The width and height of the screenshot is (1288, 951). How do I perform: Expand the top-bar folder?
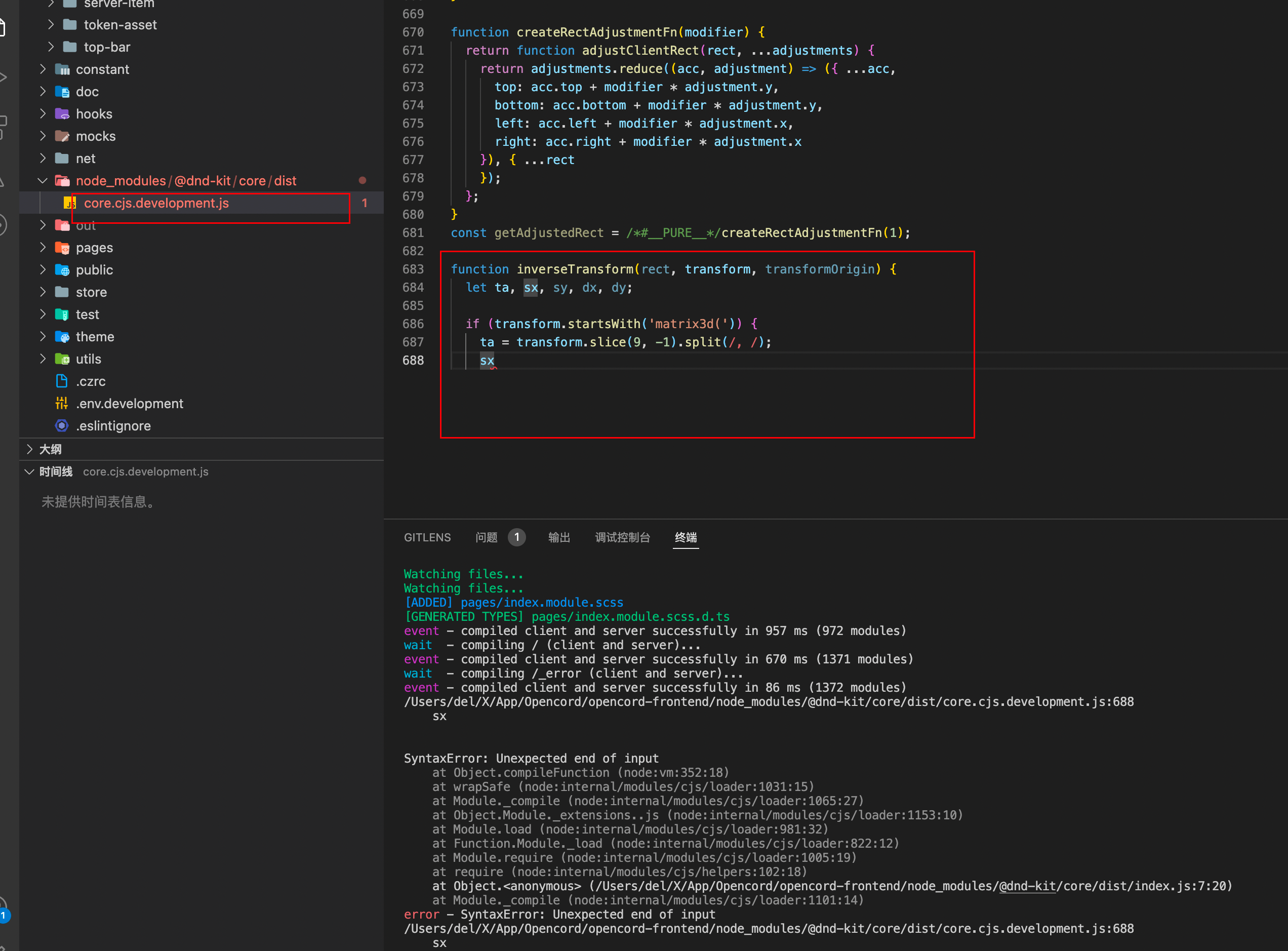pos(51,47)
